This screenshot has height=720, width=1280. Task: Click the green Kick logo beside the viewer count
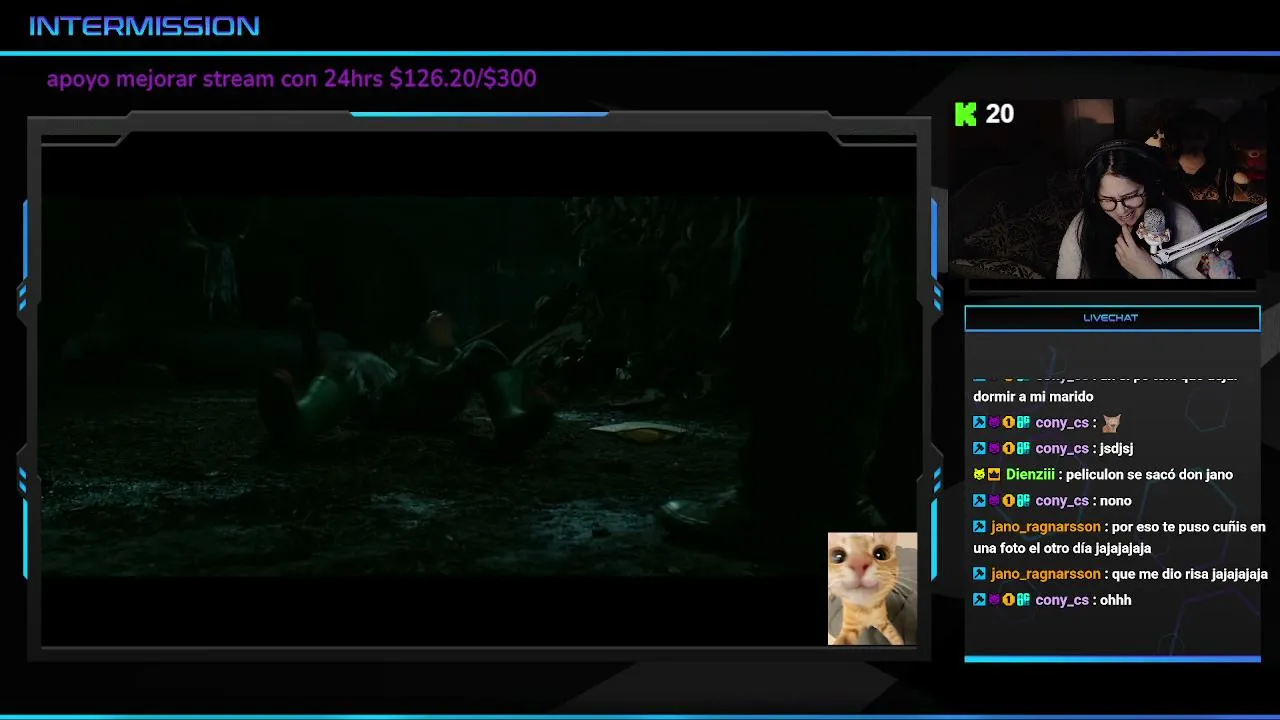(x=965, y=114)
